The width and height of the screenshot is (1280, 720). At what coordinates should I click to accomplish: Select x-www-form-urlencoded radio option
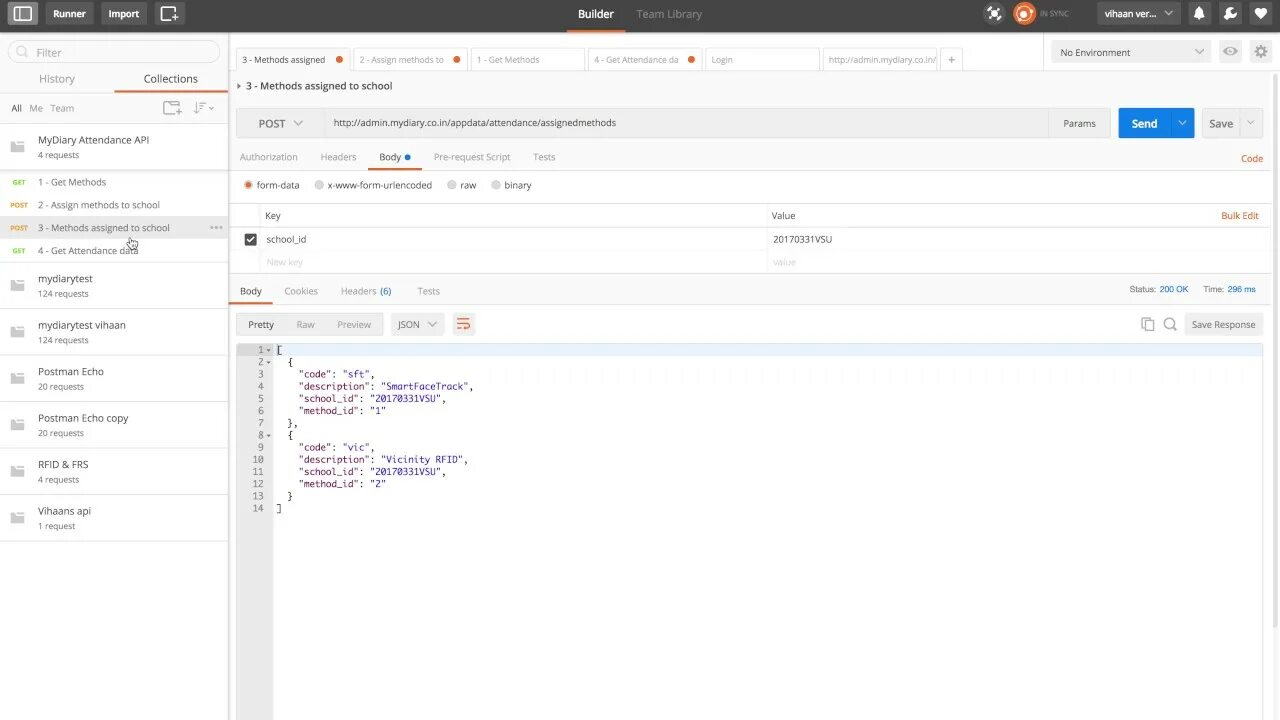(319, 185)
